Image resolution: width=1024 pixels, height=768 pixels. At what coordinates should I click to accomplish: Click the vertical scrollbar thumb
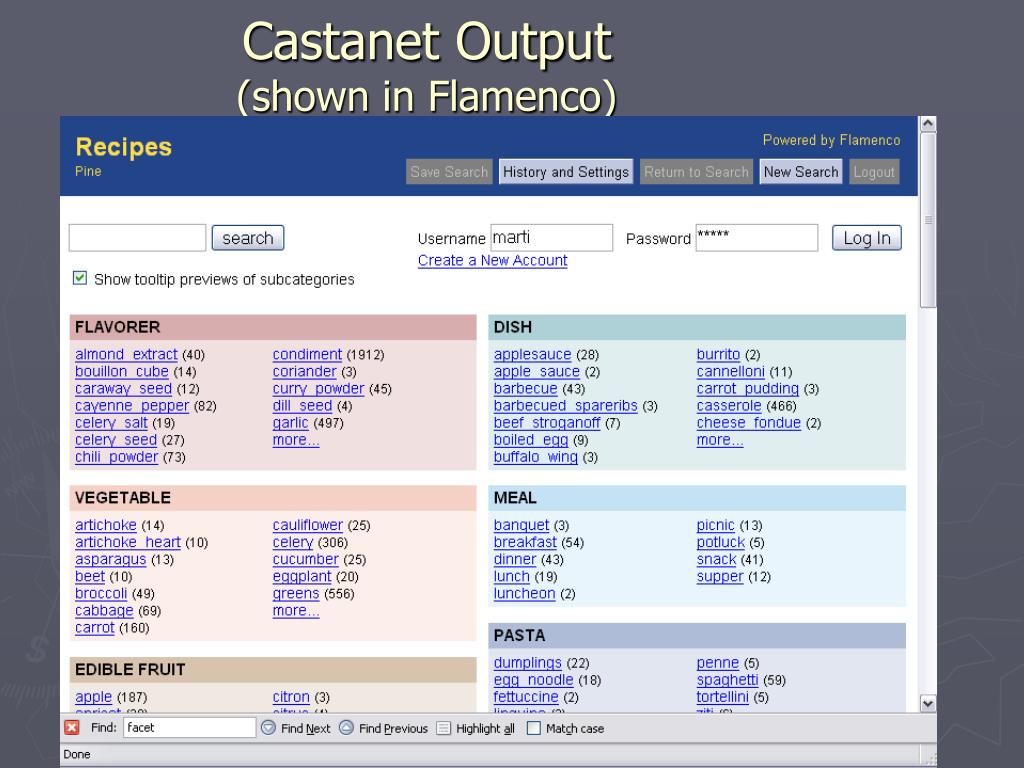click(927, 220)
